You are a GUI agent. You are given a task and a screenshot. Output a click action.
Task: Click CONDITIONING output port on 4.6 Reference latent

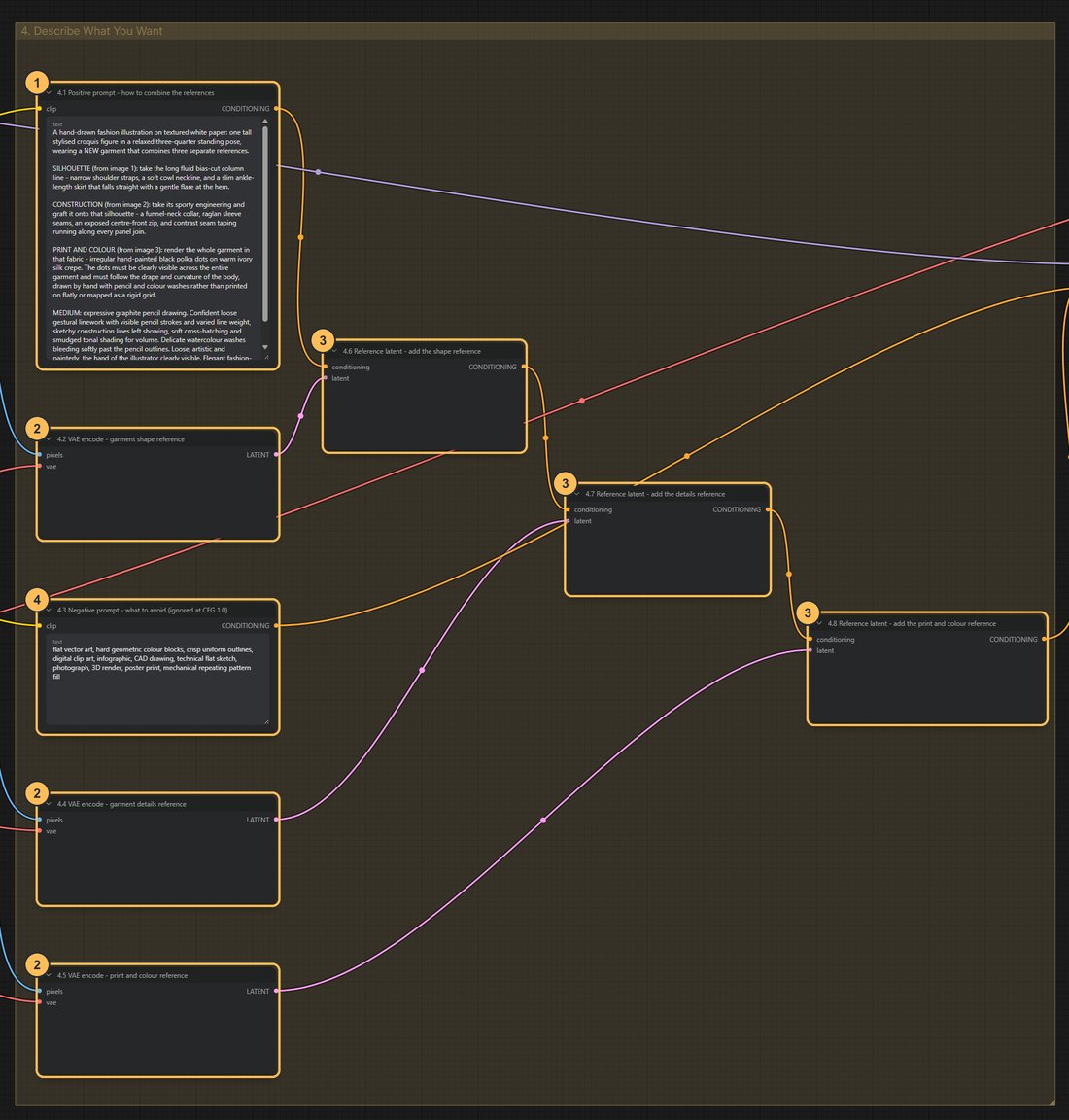(x=524, y=367)
